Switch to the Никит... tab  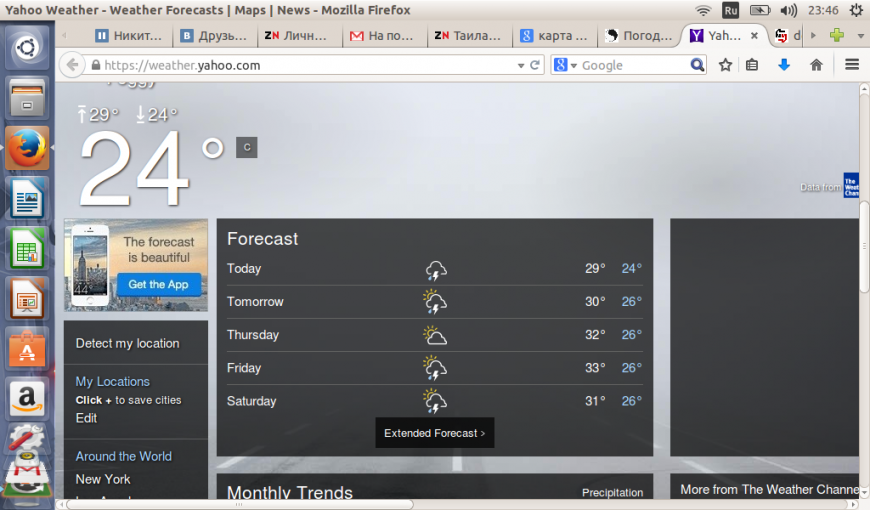129,36
